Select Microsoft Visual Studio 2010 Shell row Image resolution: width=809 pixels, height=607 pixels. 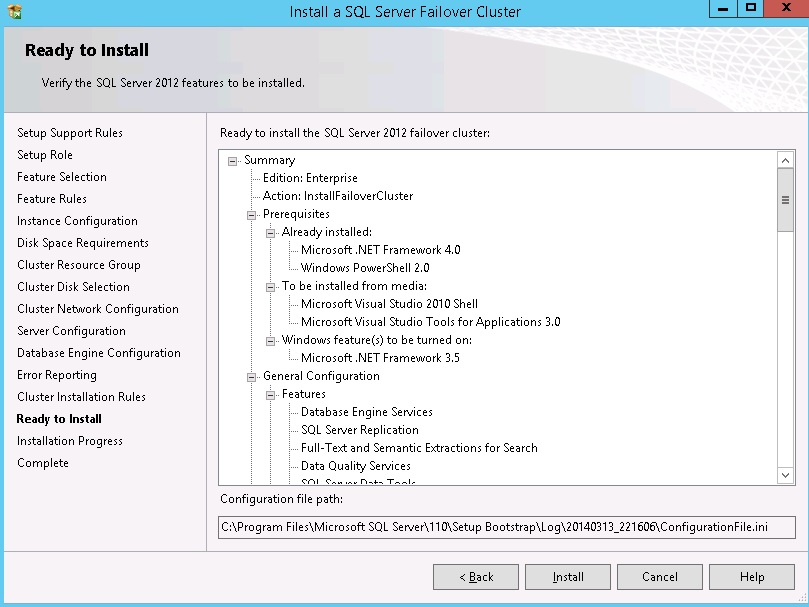coord(389,304)
